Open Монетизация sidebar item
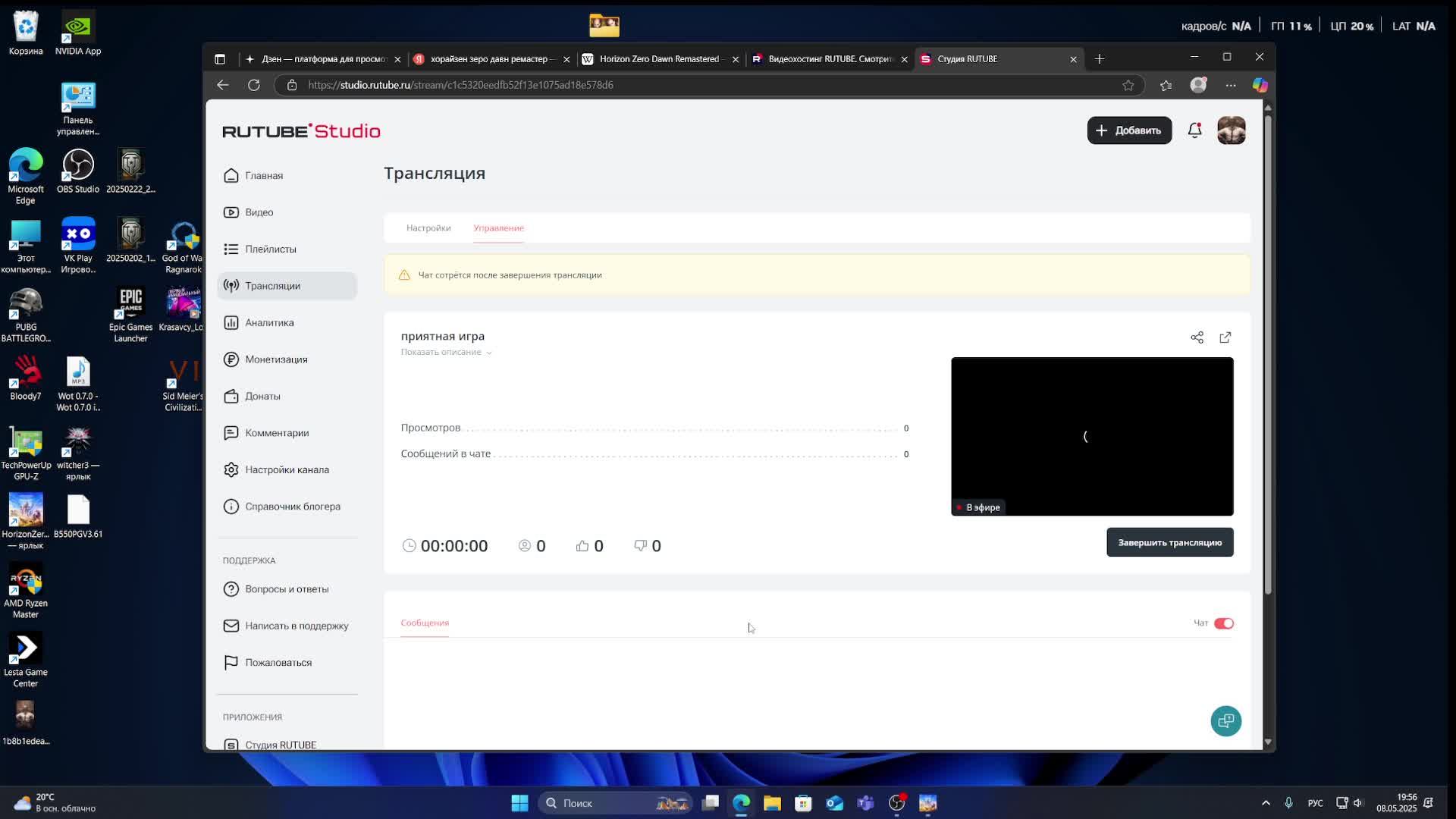 tap(275, 359)
